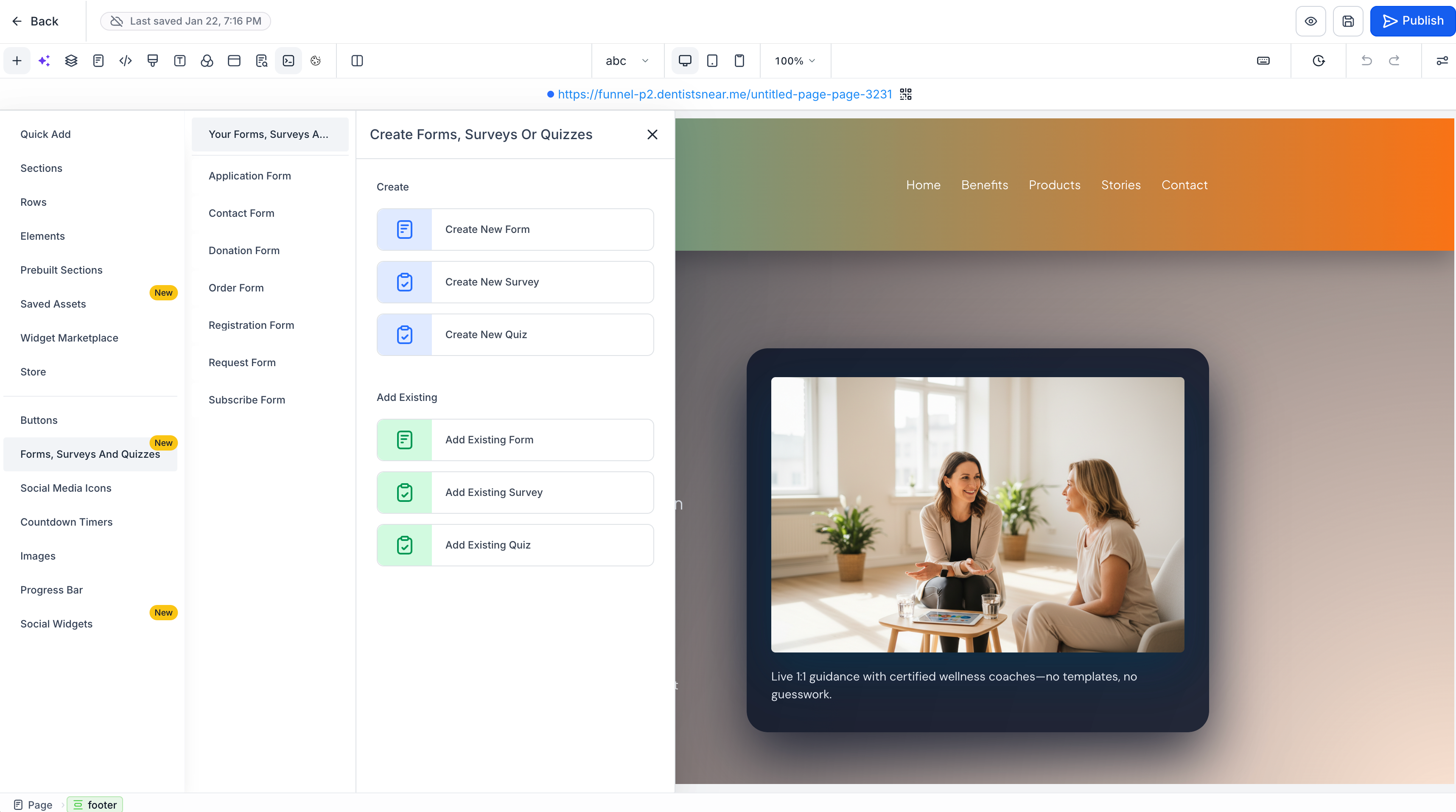Viewport: 1456px width, 812px height.
Task: Open Widget Marketplace in sidebar
Action: 90,337
